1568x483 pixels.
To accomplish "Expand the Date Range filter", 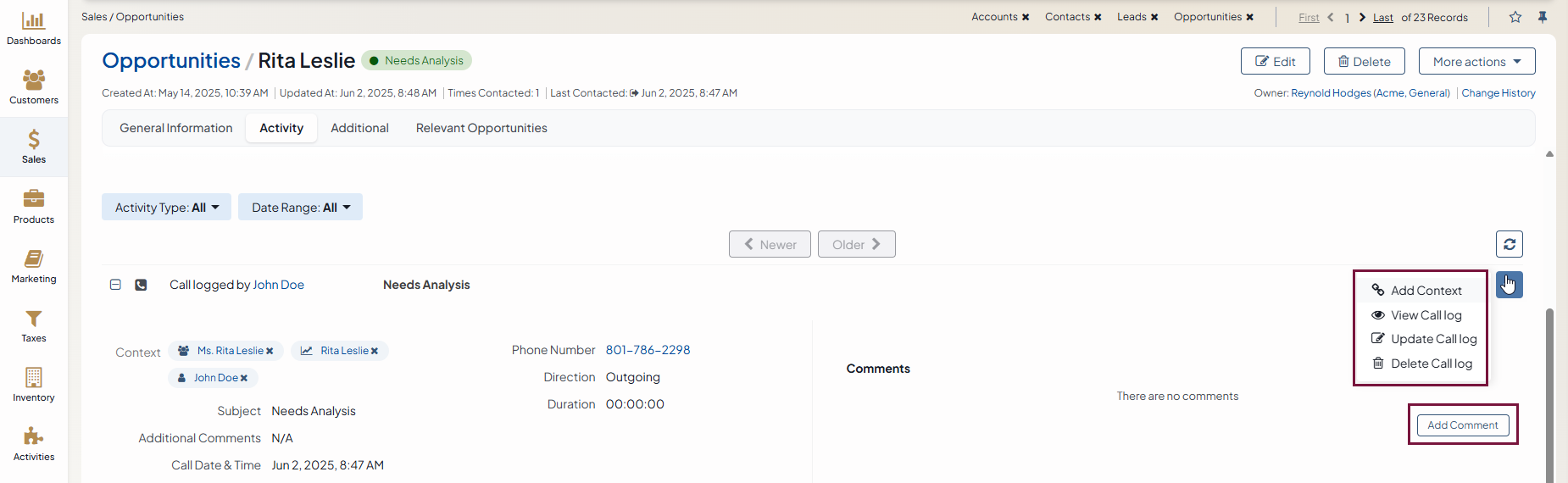I will click(x=300, y=208).
